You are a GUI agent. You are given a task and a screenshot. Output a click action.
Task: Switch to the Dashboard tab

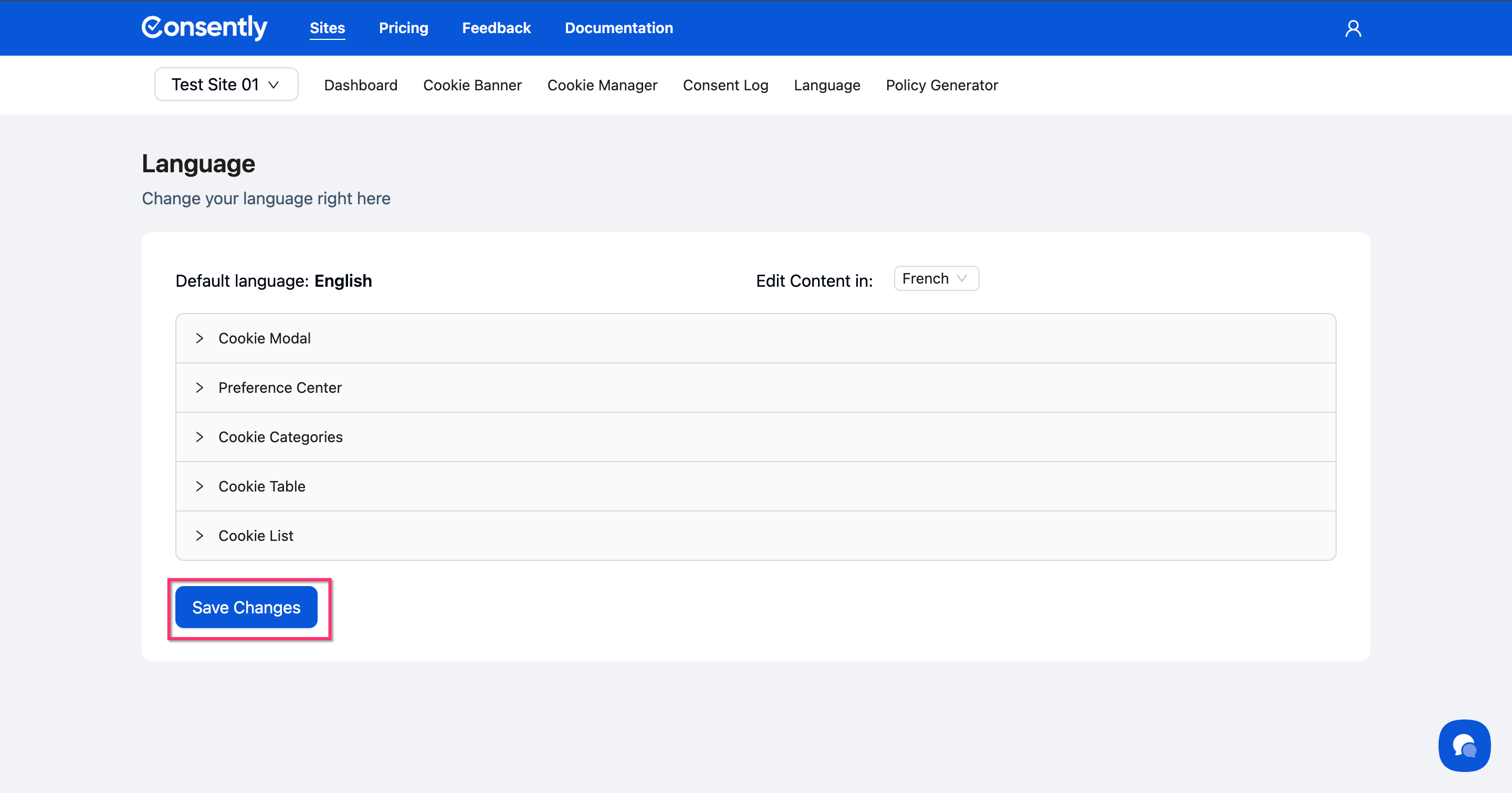pyautogui.click(x=360, y=85)
